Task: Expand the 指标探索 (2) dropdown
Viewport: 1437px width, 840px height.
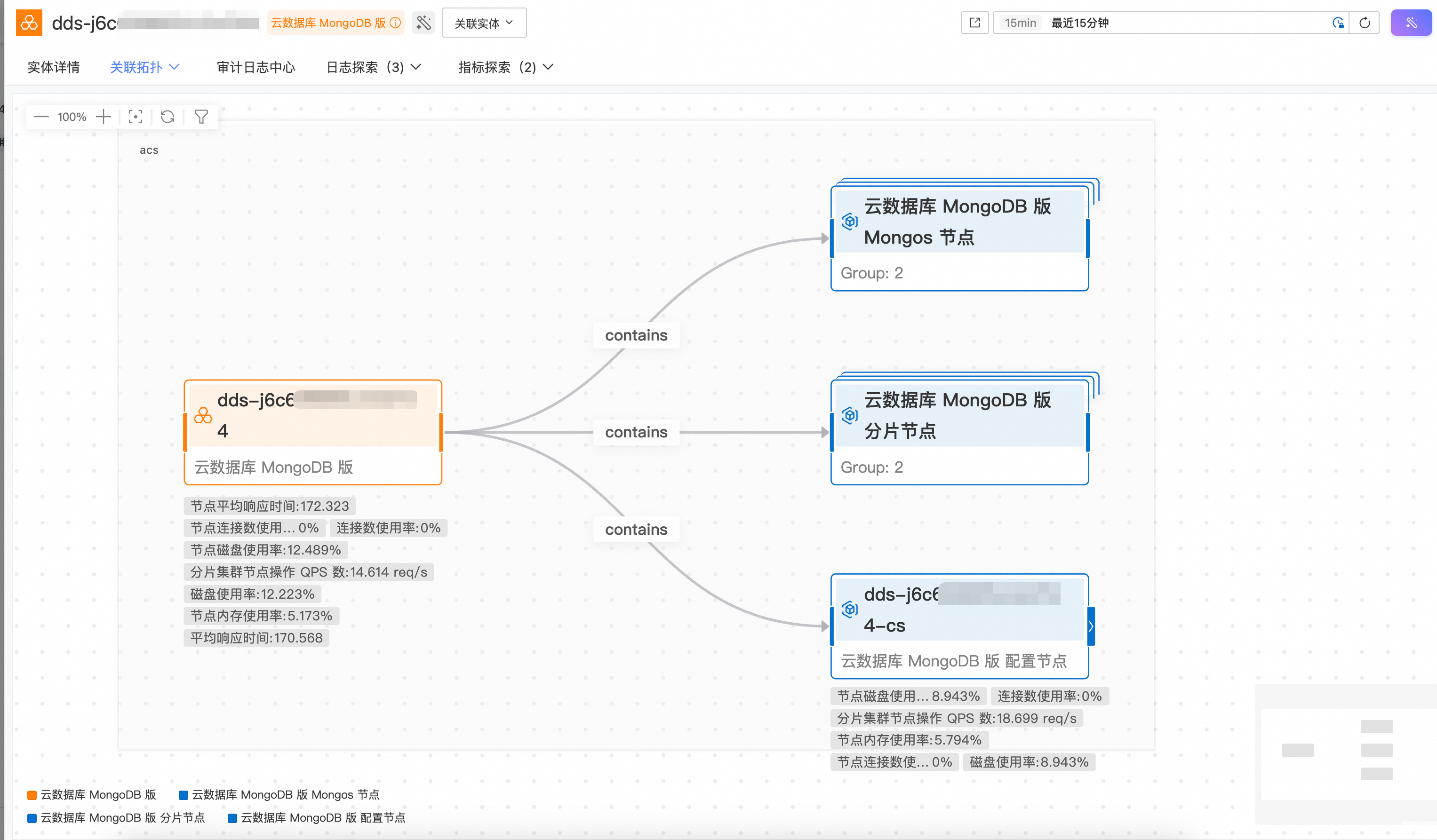Action: click(505, 67)
